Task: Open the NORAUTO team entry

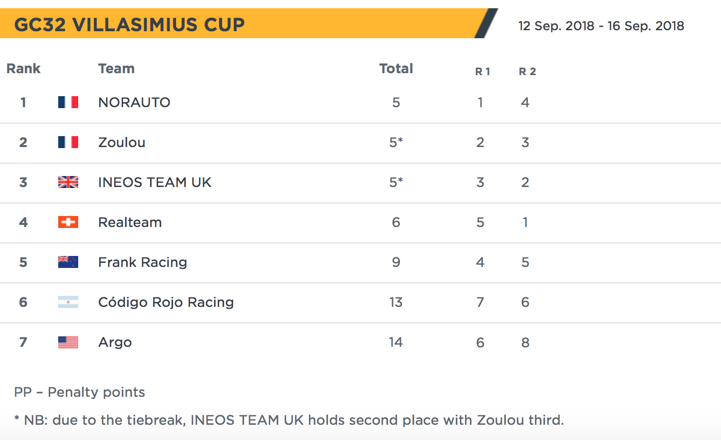Action: (134, 102)
